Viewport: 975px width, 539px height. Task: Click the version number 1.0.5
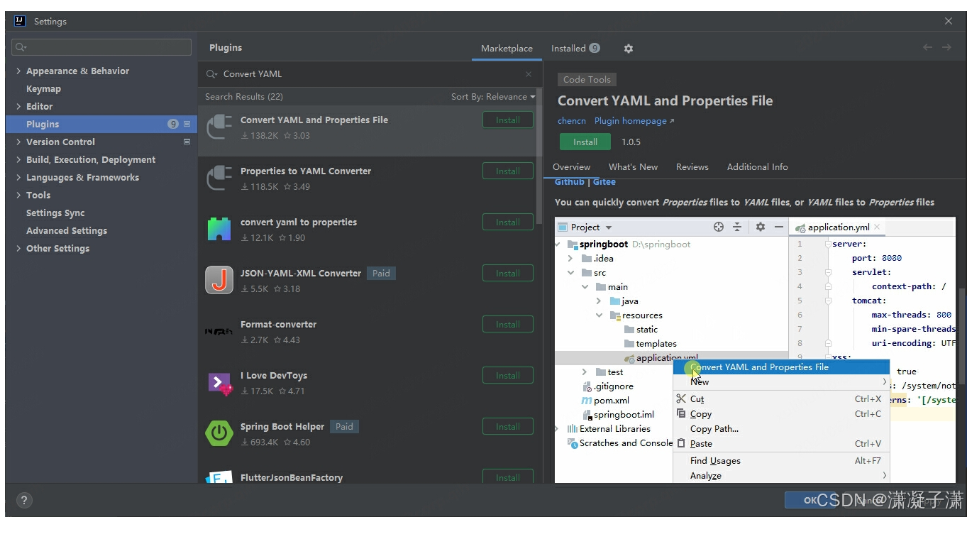pos(631,142)
